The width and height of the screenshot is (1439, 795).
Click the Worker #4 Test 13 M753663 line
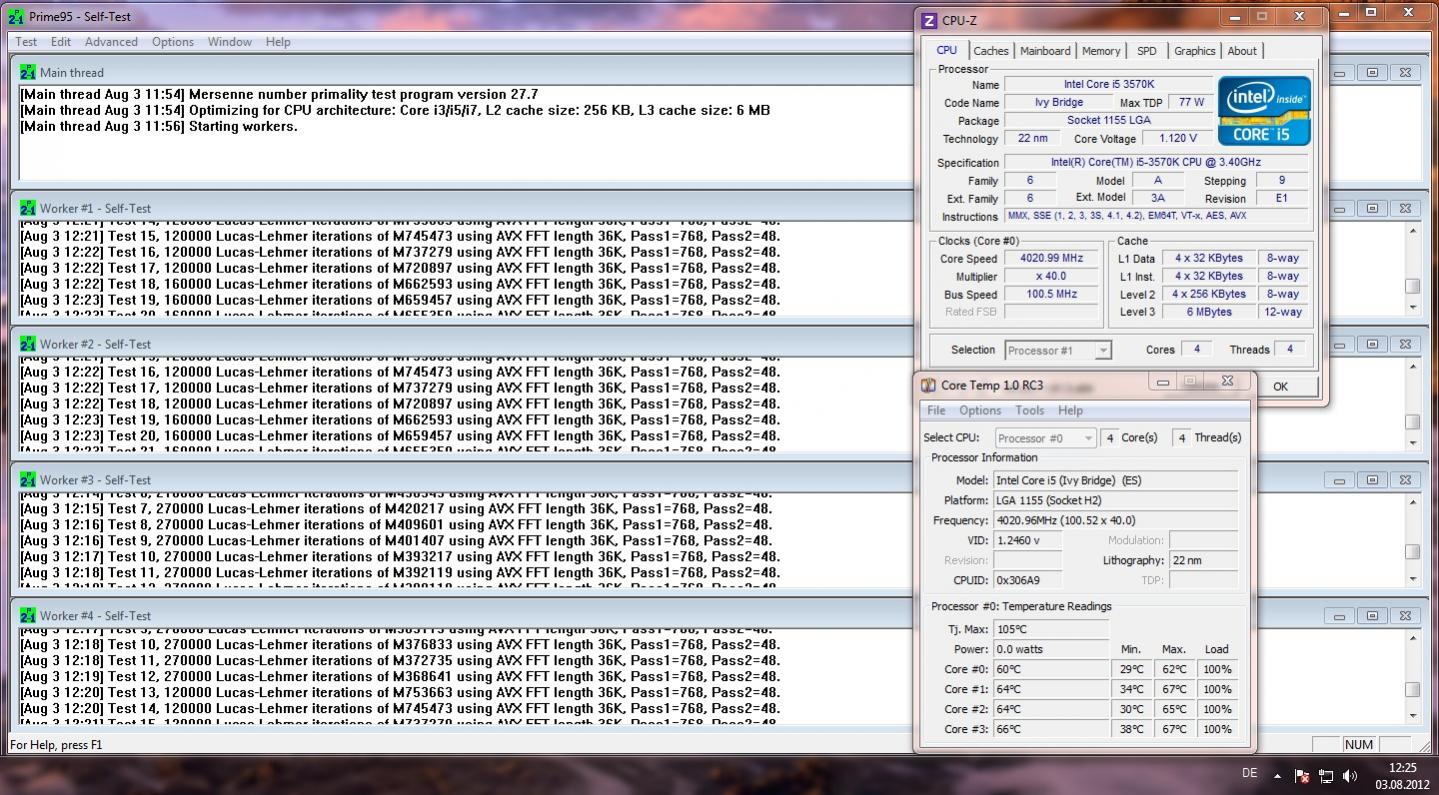(x=400, y=692)
